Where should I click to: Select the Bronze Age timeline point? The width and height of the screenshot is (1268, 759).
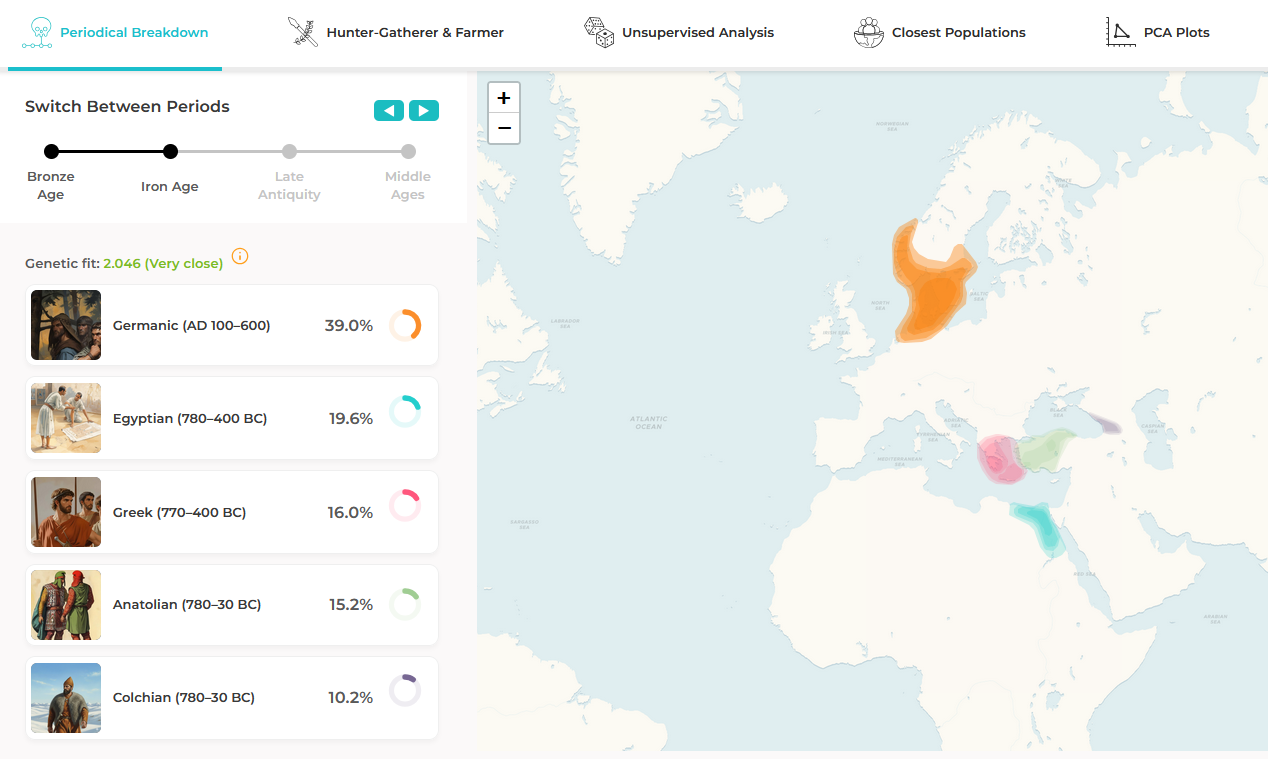(52, 152)
